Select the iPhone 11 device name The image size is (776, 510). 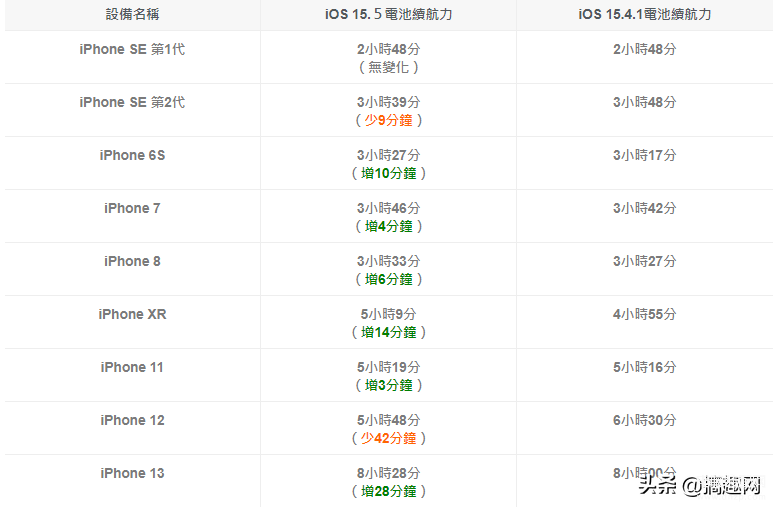point(132,367)
